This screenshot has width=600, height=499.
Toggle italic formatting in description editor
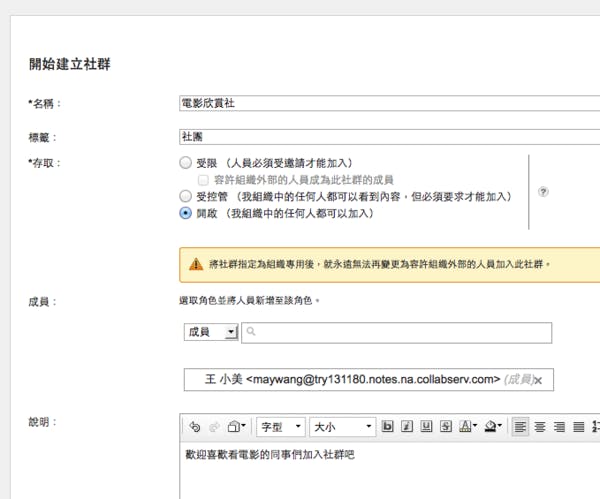click(x=408, y=427)
